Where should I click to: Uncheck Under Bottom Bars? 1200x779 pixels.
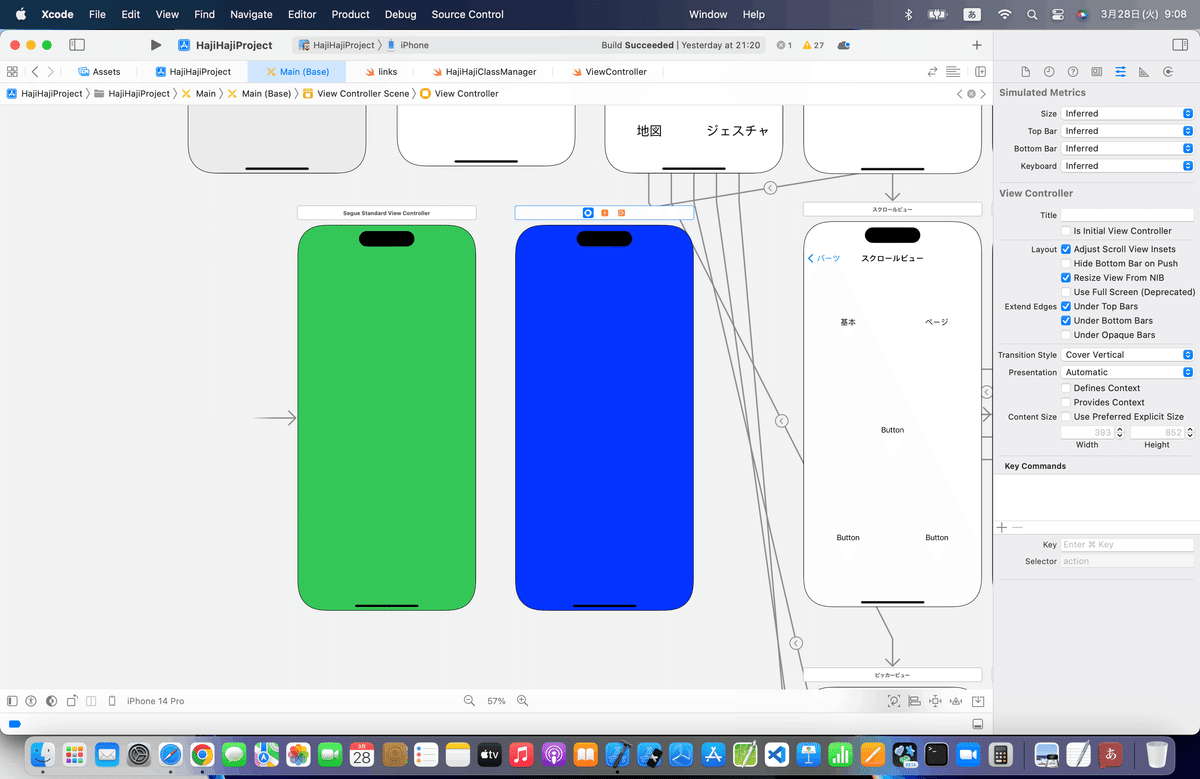[x=1066, y=321]
